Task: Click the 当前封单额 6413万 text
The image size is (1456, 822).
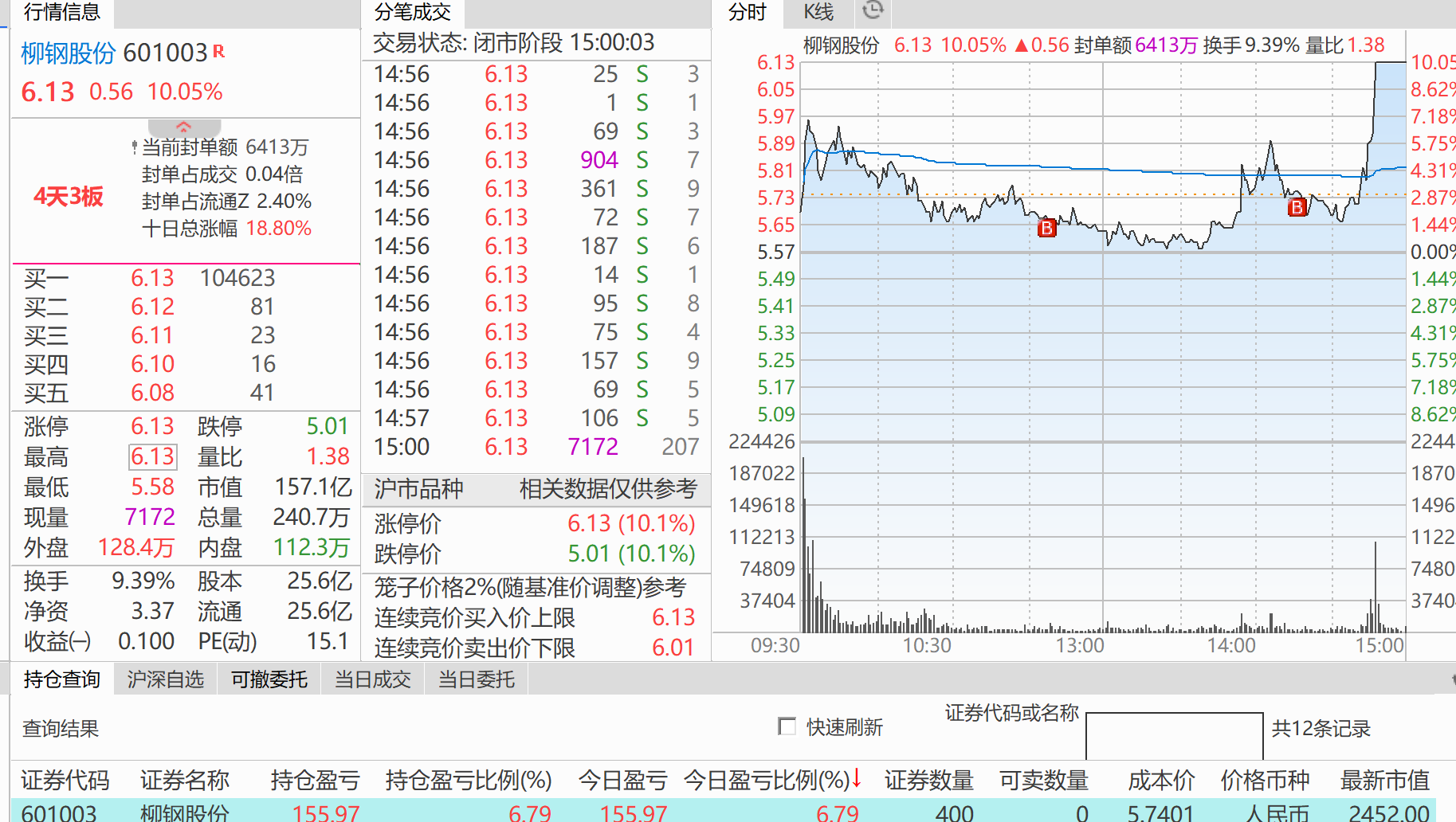Action: click(225, 147)
